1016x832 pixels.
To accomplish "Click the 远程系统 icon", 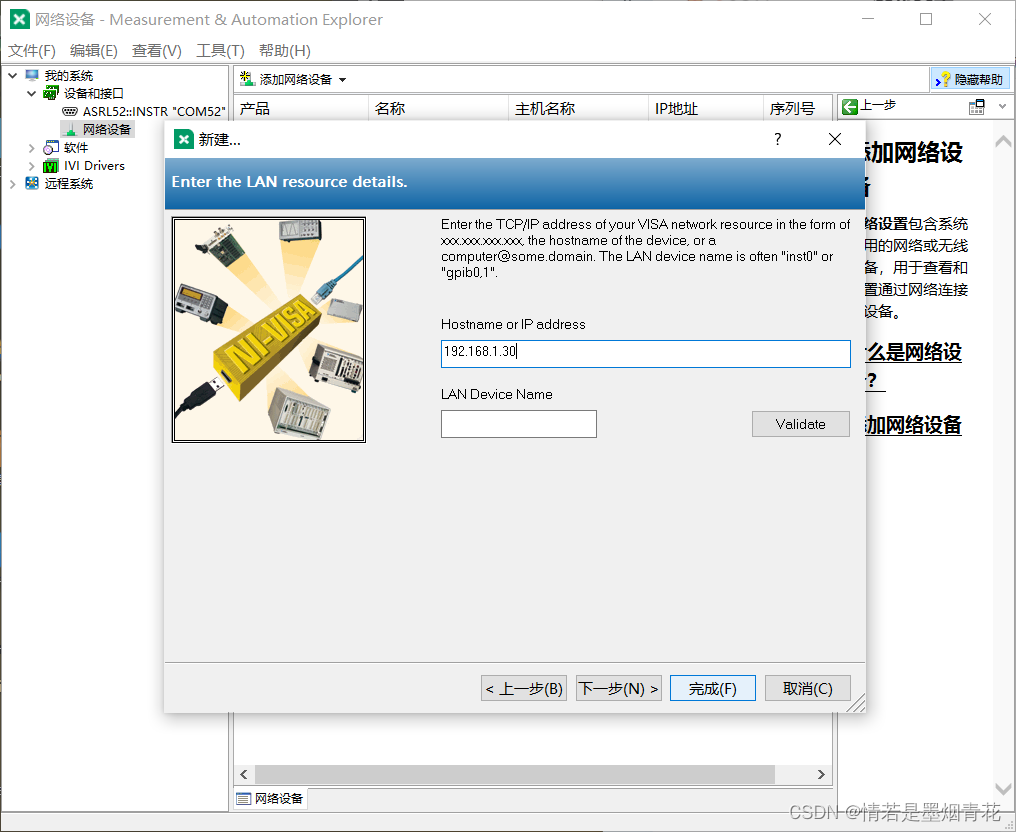I will click(x=32, y=183).
